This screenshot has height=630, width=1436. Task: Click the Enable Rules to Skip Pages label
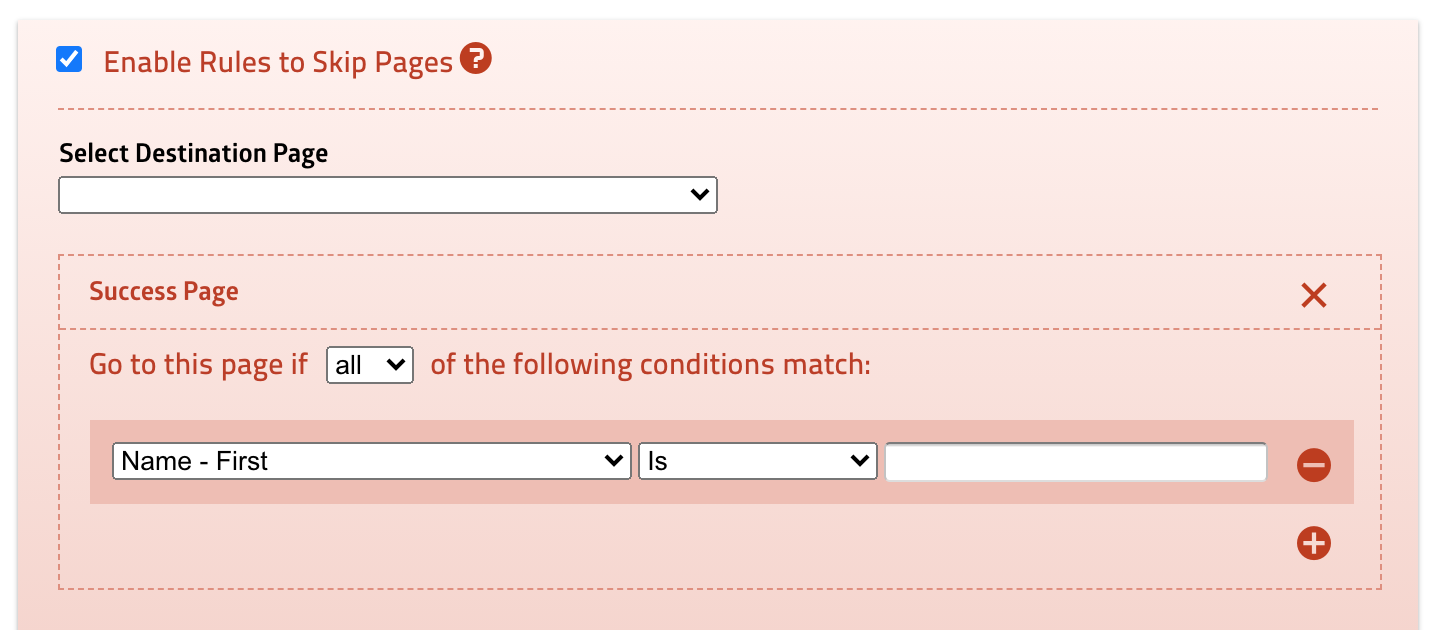(x=278, y=62)
